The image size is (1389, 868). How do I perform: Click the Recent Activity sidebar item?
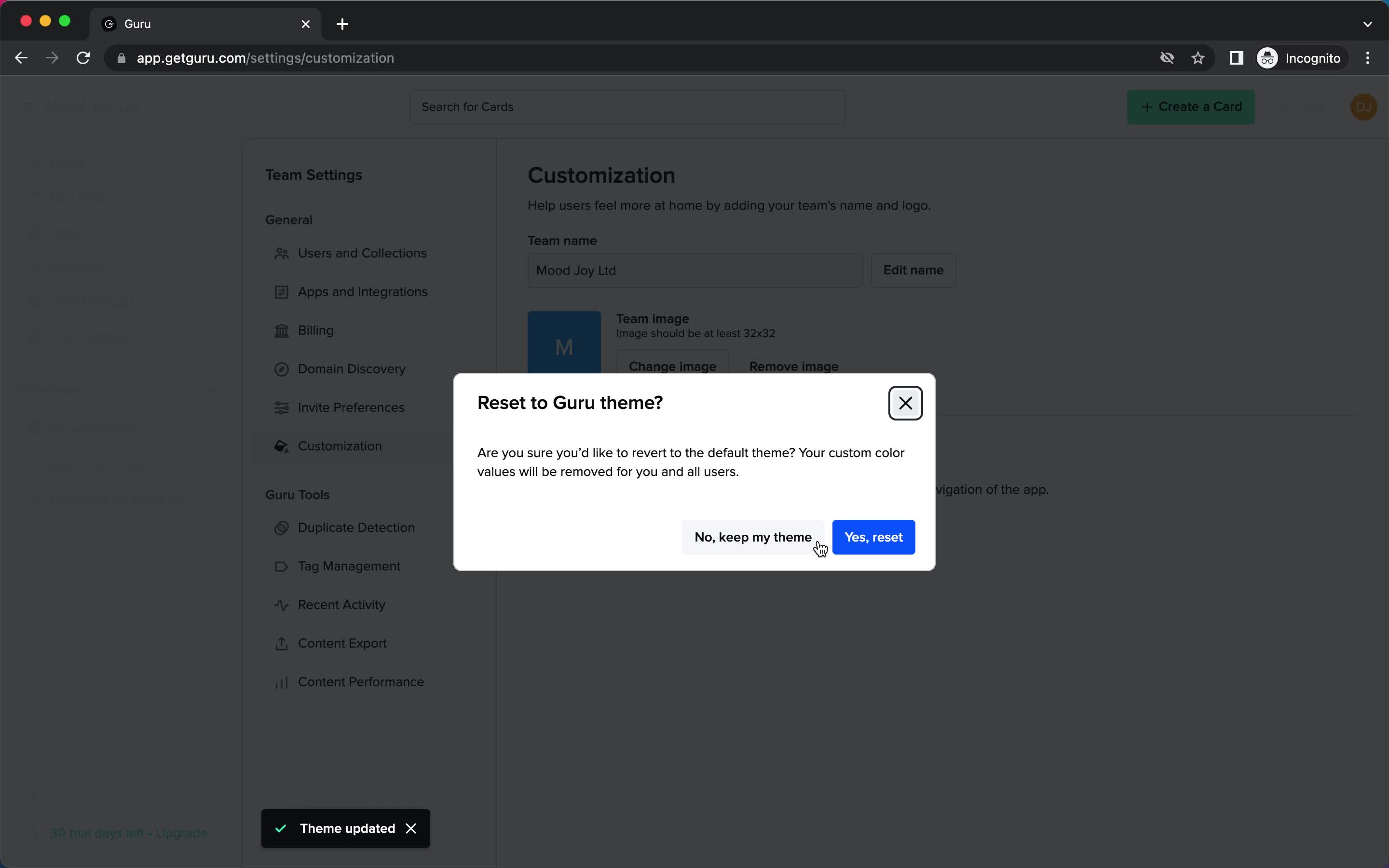pos(341,604)
